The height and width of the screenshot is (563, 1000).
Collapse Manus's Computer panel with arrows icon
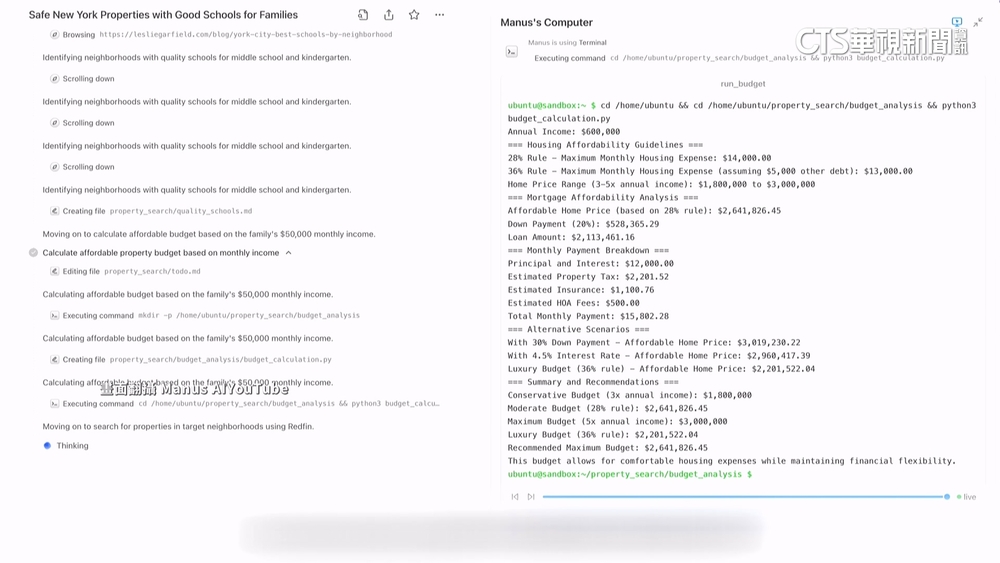978,22
